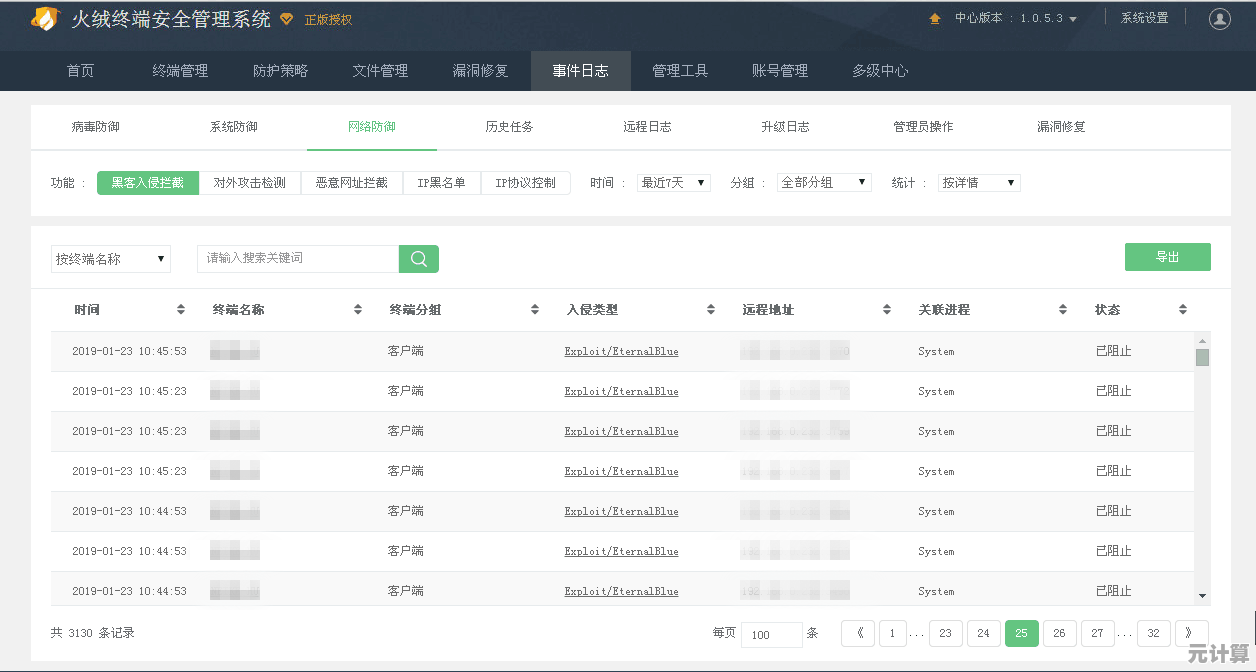Sort table by 关联进程 column arrows
This screenshot has width=1256, height=672.
(1063, 310)
